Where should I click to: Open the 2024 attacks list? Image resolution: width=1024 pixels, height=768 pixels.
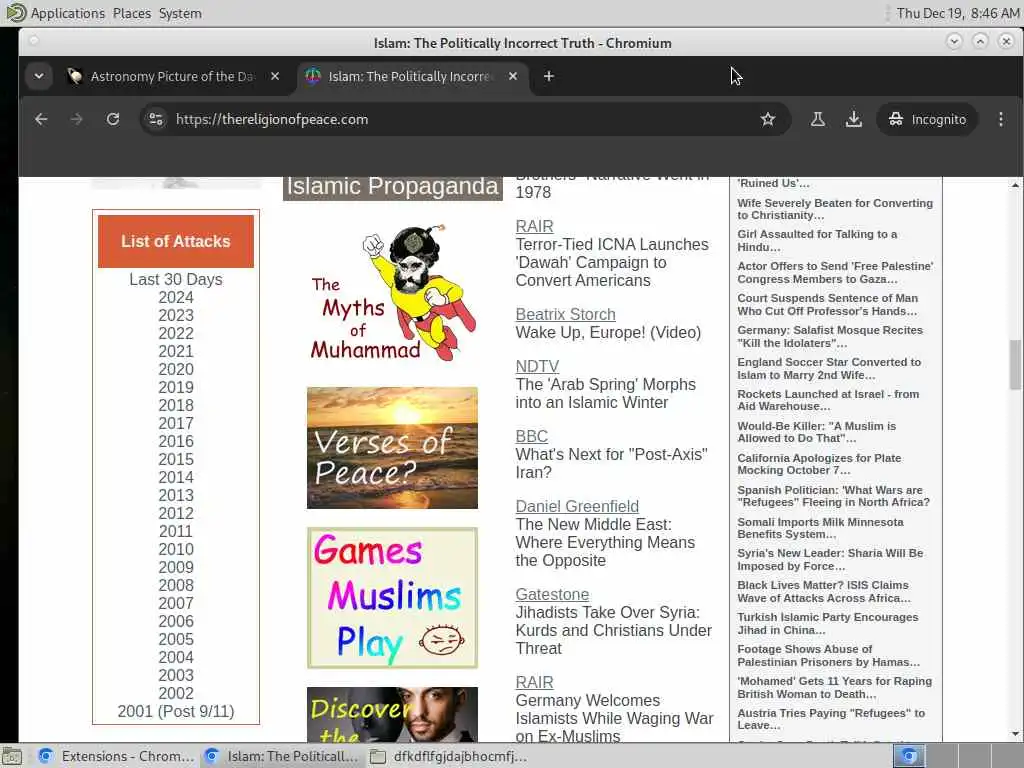[176, 297]
